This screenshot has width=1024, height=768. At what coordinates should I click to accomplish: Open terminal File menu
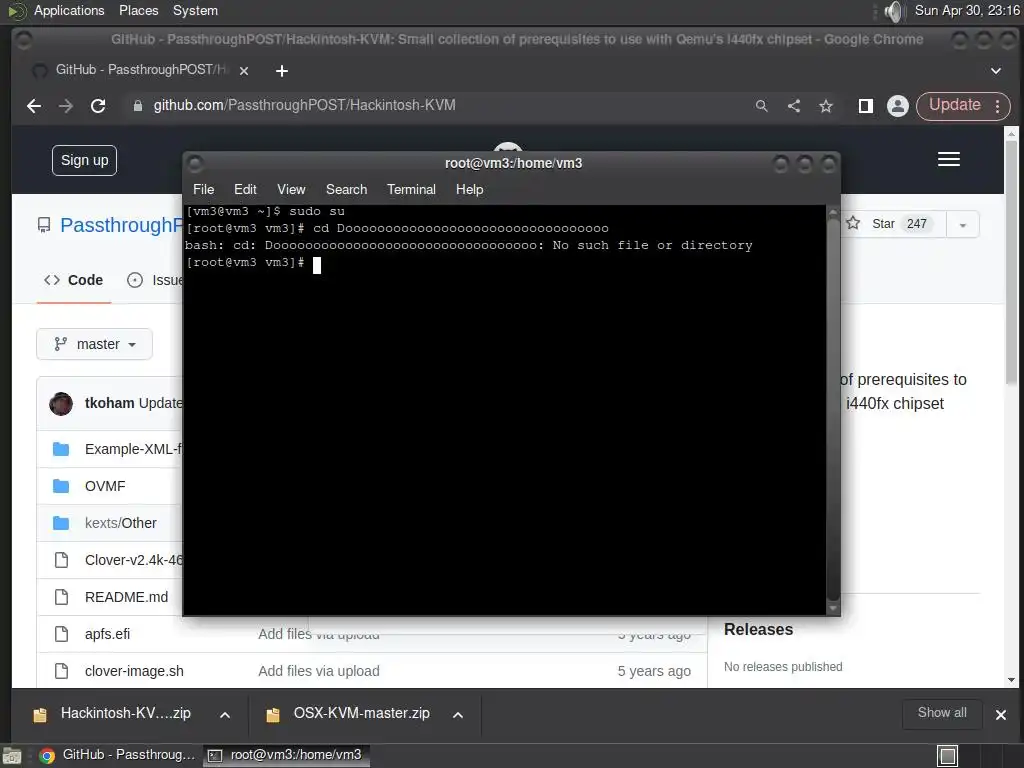[203, 189]
